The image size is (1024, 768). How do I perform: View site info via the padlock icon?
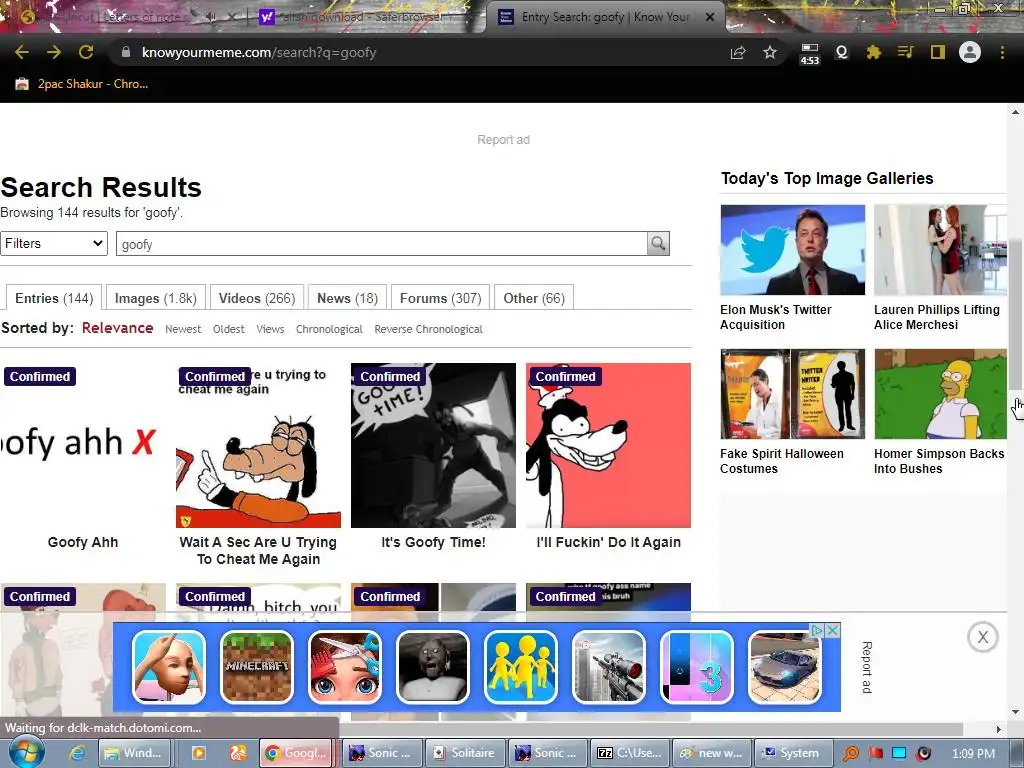pos(125,52)
